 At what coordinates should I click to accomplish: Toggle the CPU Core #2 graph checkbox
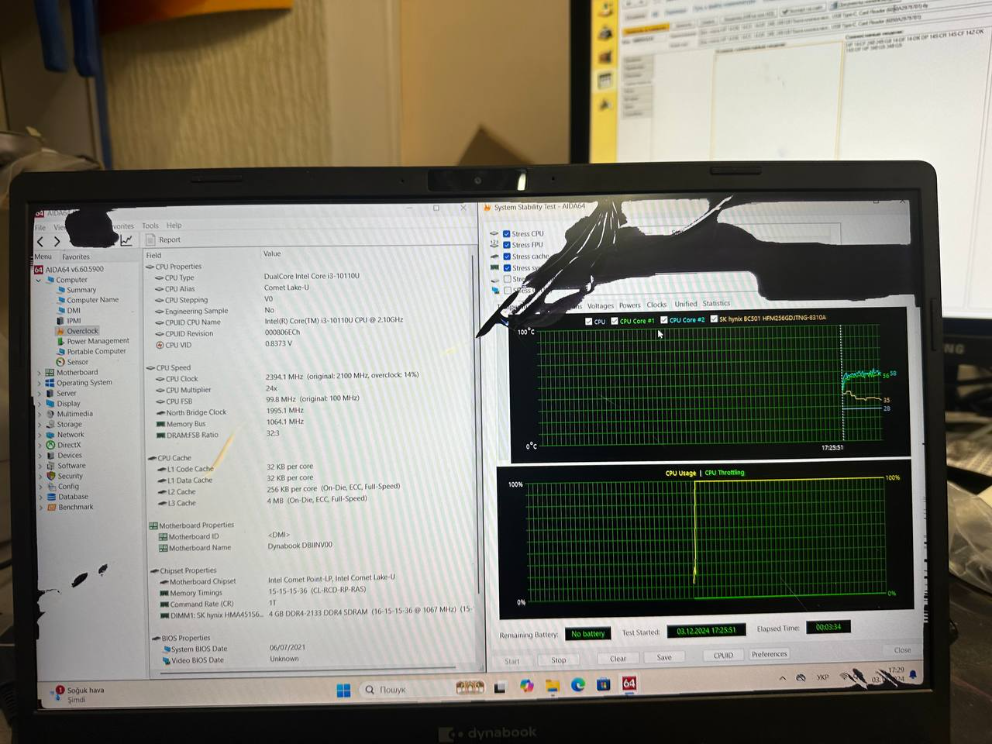(x=664, y=320)
